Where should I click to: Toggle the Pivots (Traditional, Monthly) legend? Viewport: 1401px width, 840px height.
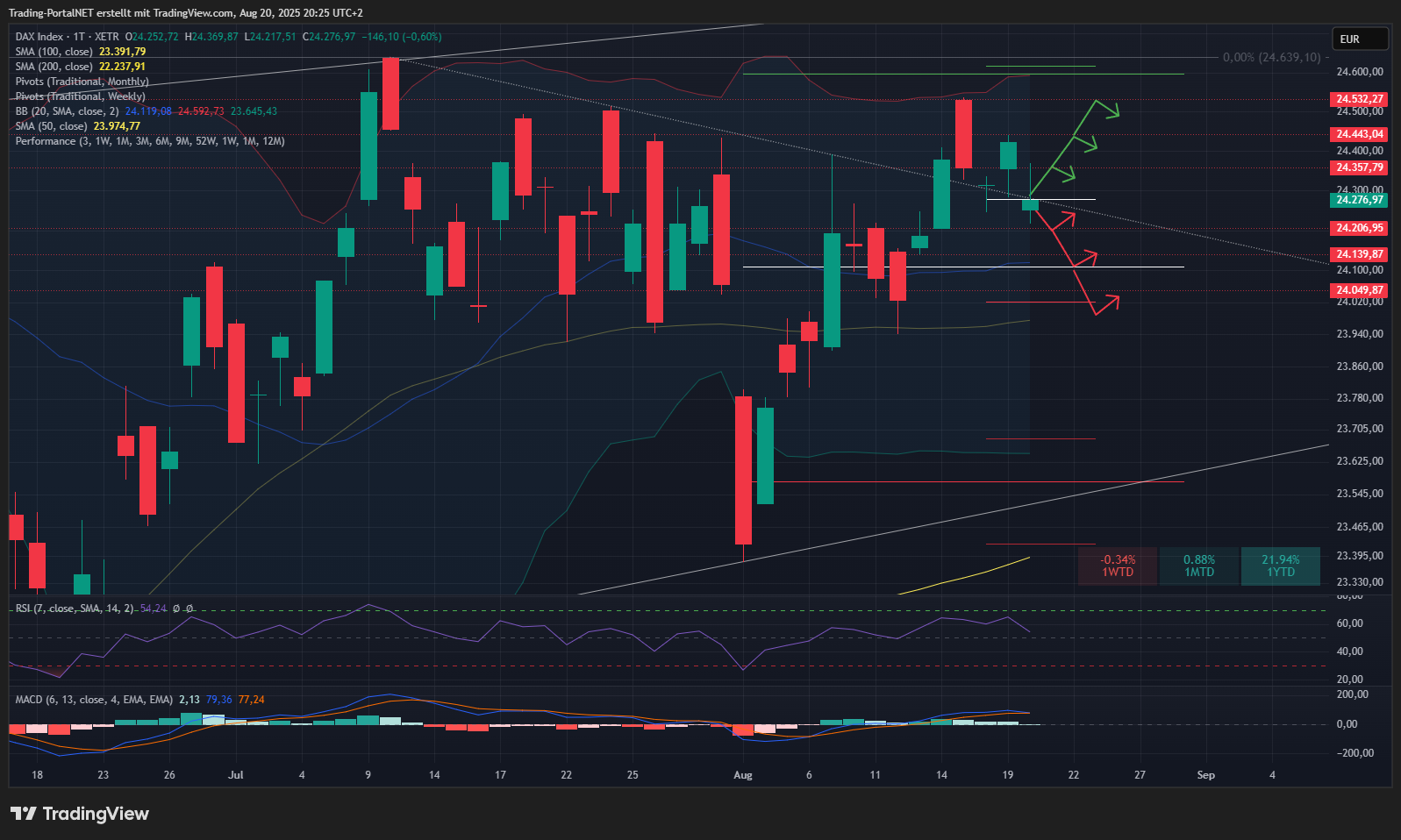[x=82, y=82]
